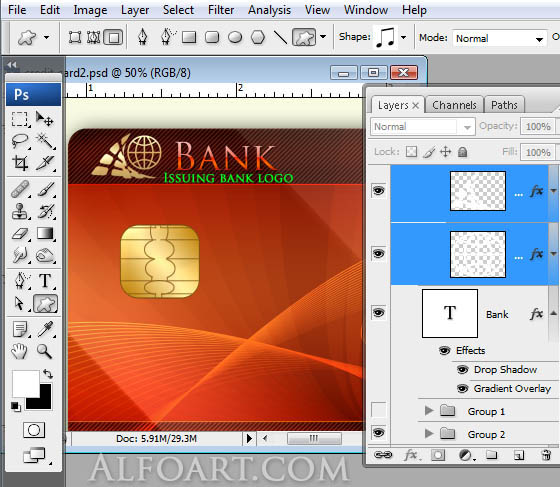Image resolution: width=560 pixels, height=487 pixels.
Task: Select the Path Selection arrow tool
Action: point(20,303)
